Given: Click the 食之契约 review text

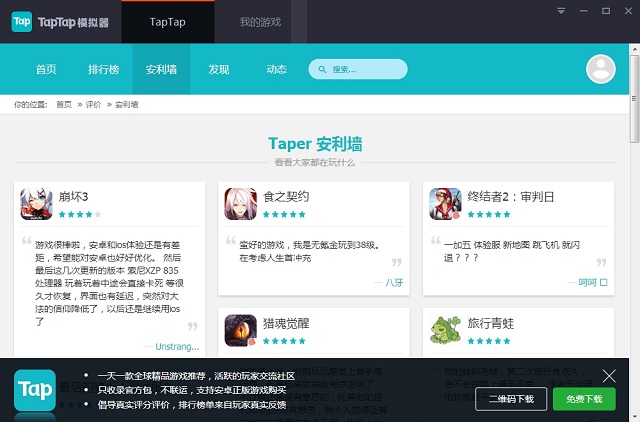Looking at the screenshot, I should click(311, 251).
